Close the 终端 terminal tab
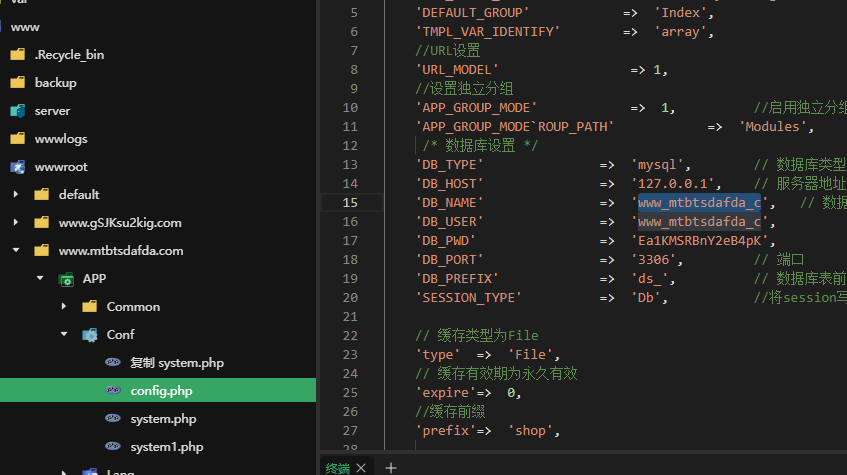 (x=362, y=467)
